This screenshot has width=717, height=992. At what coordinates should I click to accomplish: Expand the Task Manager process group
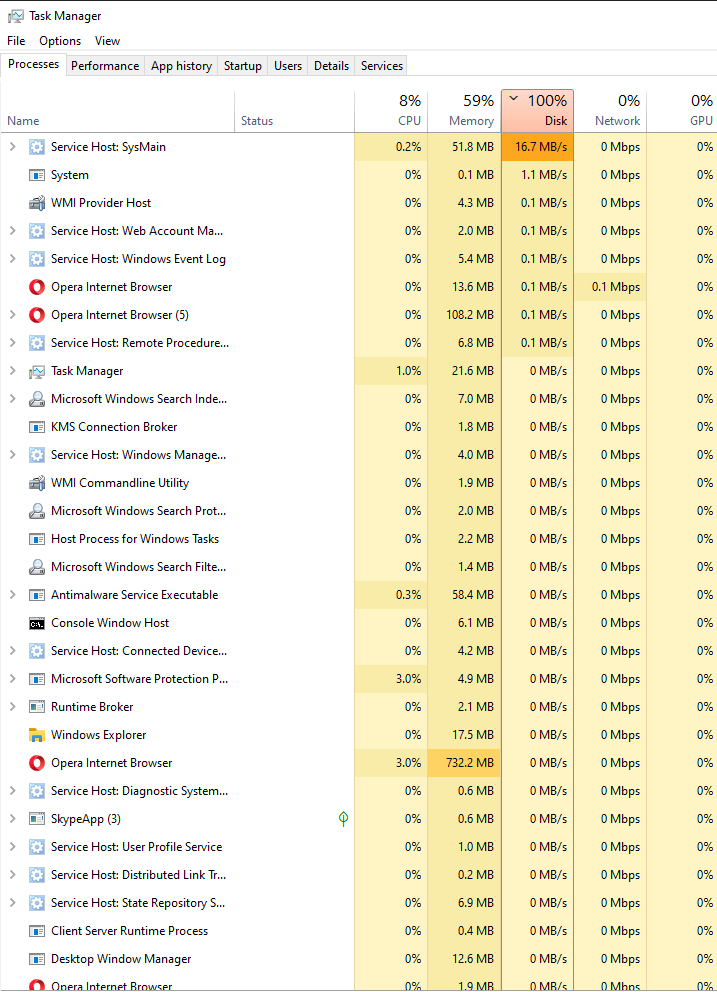click(x=13, y=371)
